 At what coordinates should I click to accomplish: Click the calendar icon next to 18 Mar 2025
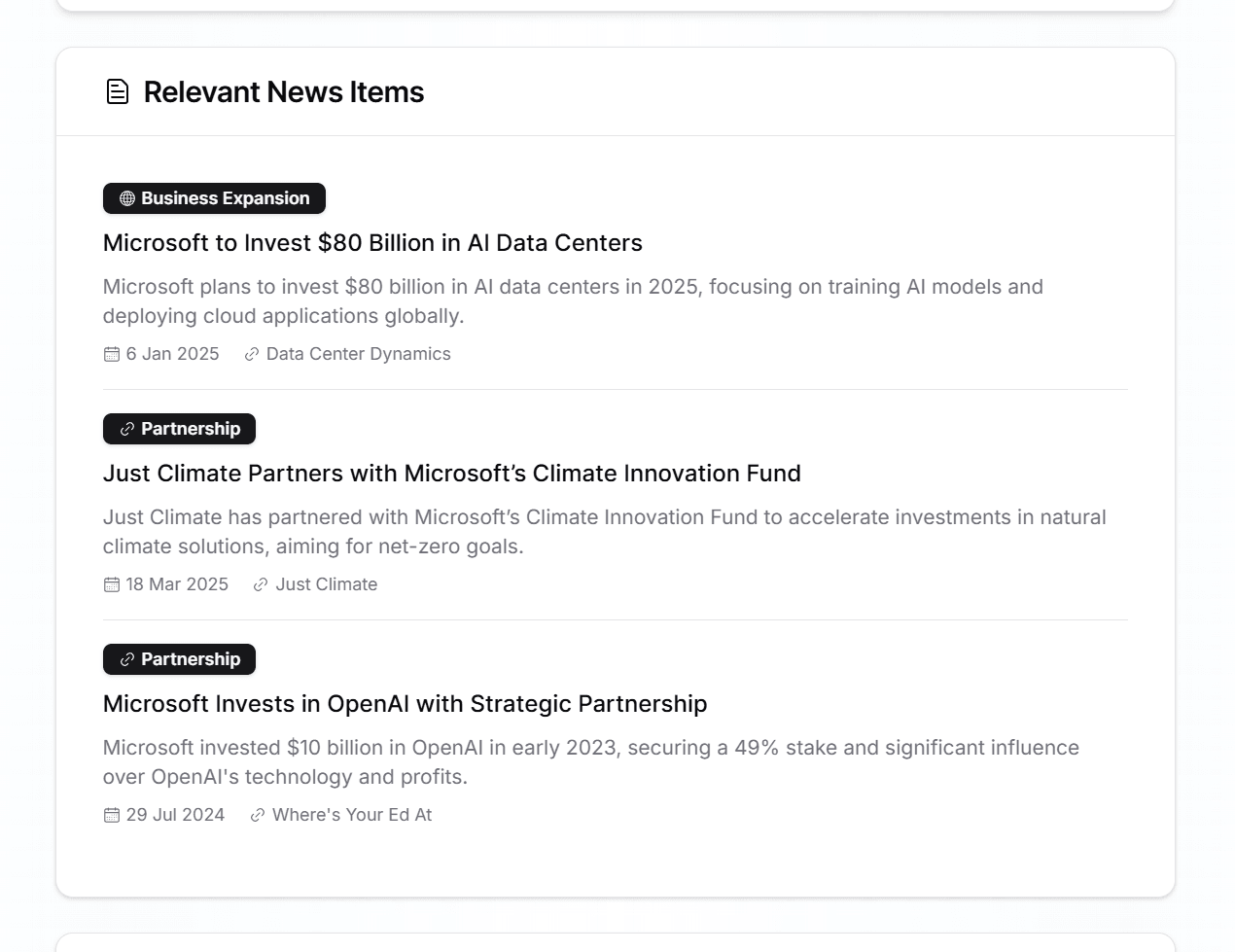(111, 584)
